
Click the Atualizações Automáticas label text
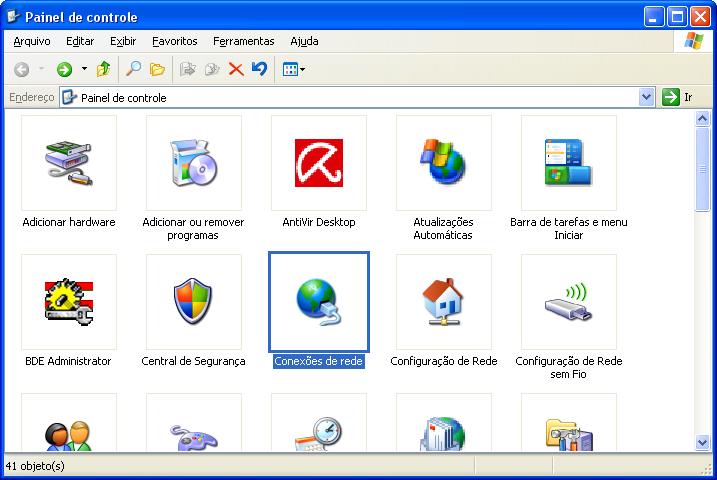click(x=443, y=229)
